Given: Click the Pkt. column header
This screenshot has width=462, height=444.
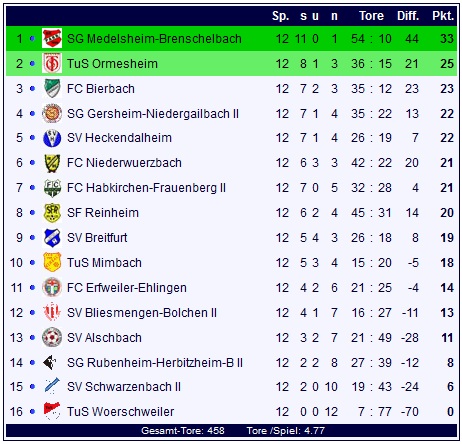Looking at the screenshot, I should click(443, 16).
